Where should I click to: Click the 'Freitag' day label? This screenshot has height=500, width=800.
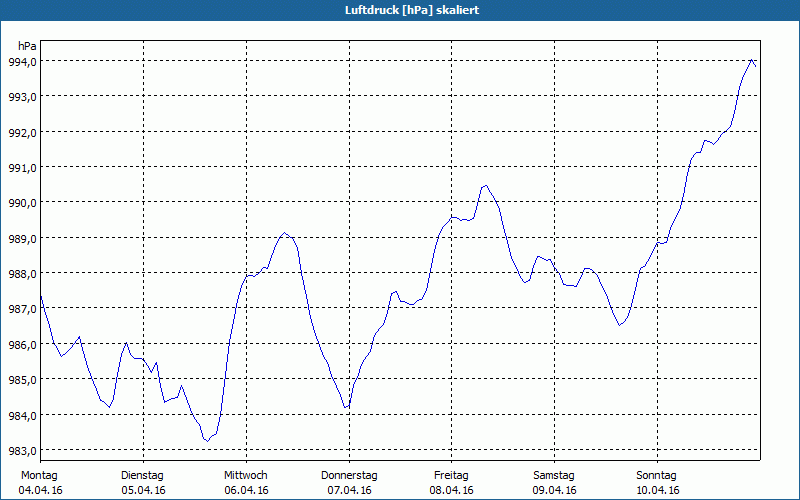(x=451, y=476)
